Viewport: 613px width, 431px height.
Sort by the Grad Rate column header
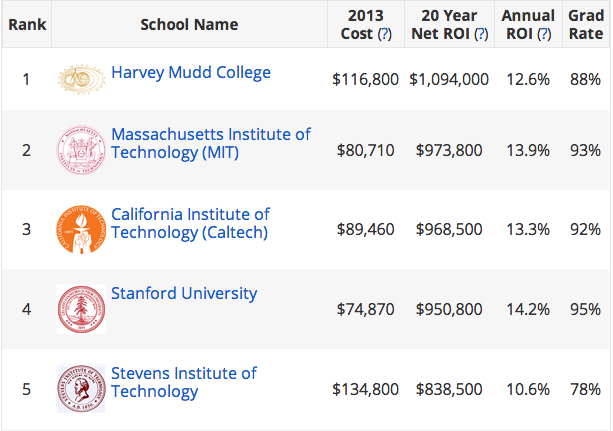tap(586, 25)
